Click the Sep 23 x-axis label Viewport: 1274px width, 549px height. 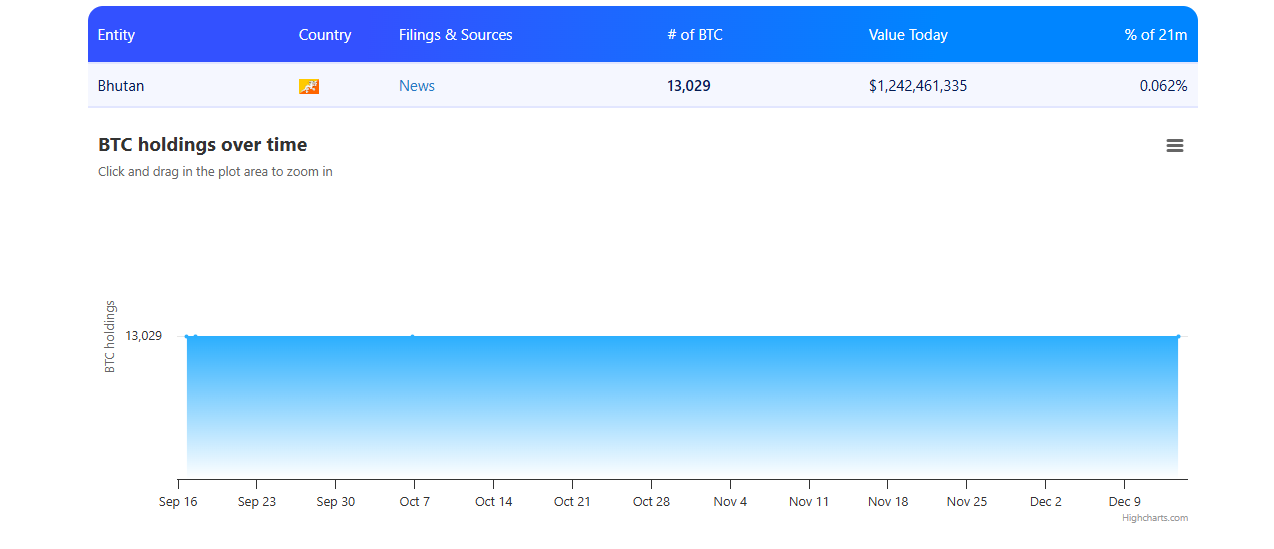point(257,502)
